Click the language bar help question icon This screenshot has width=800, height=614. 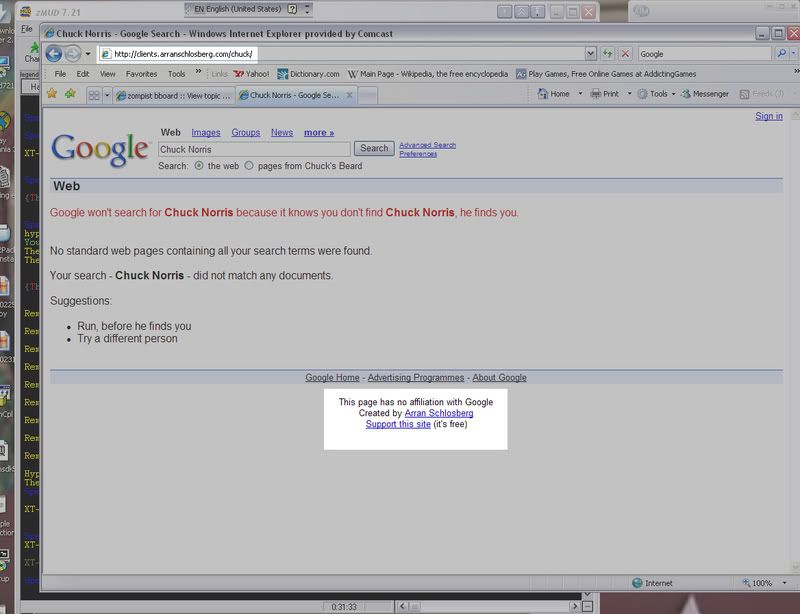(x=292, y=9)
